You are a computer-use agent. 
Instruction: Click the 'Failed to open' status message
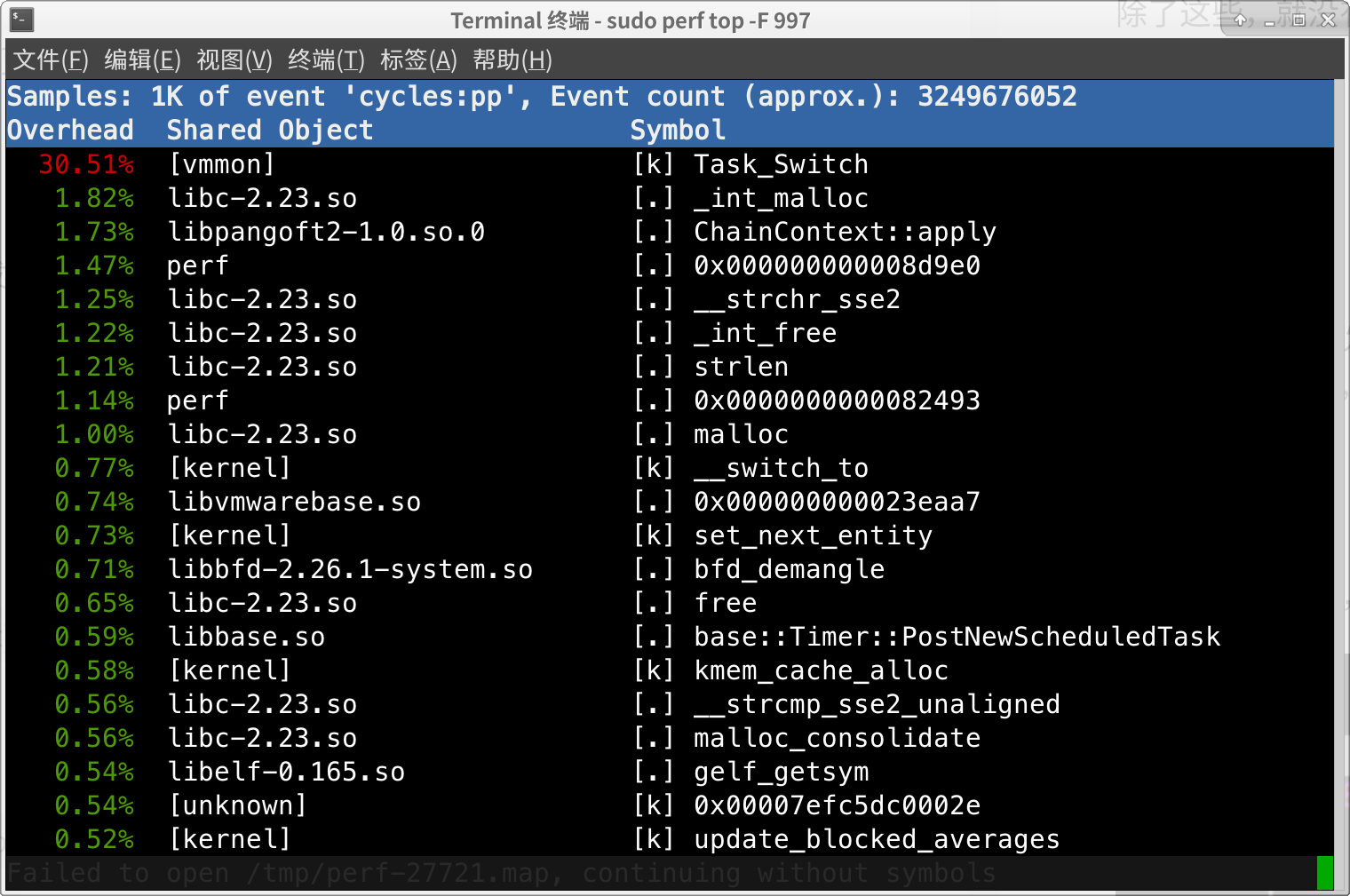[x=497, y=873]
